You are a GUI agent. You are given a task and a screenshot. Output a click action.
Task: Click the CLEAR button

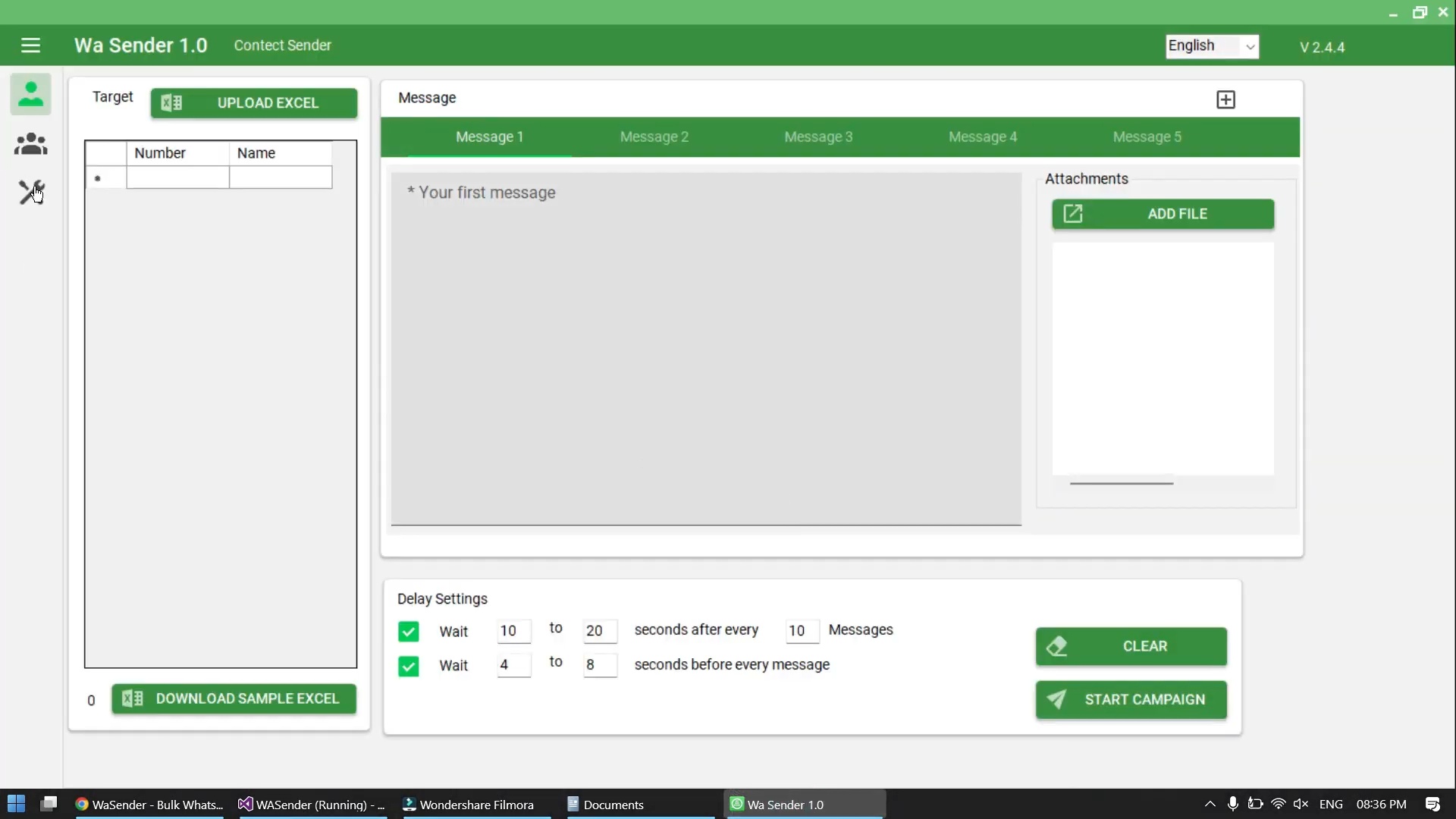[x=1131, y=646]
